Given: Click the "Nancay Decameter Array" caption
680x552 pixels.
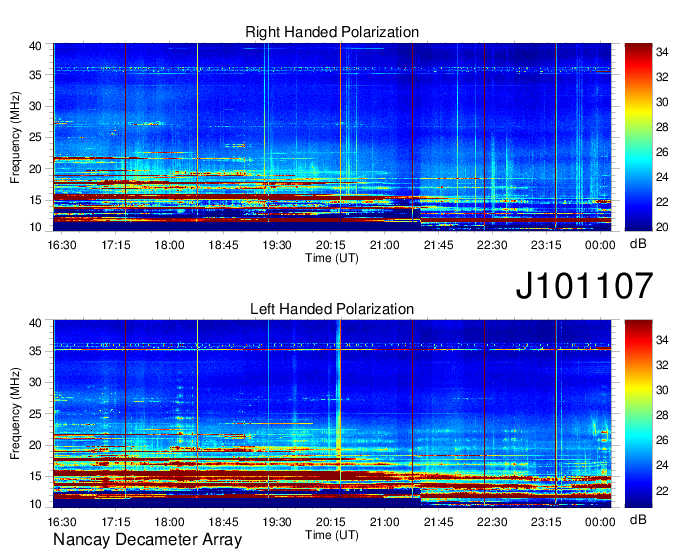Looking at the screenshot, I should (147, 540).
